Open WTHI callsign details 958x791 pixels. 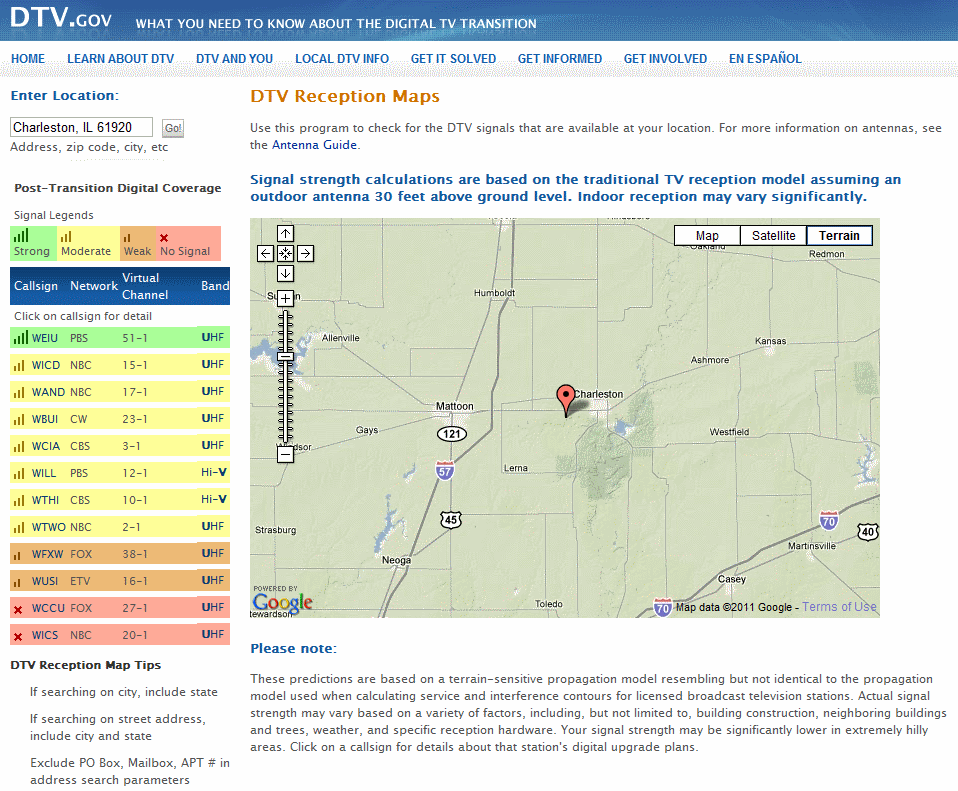point(45,500)
